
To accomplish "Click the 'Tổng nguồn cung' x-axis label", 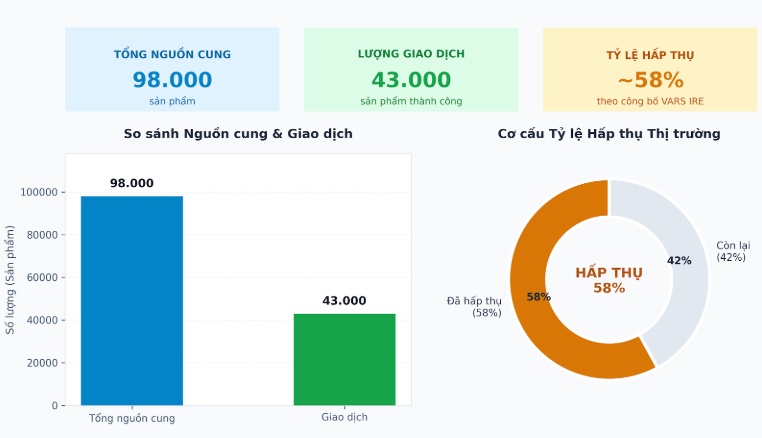I will pos(132,418).
